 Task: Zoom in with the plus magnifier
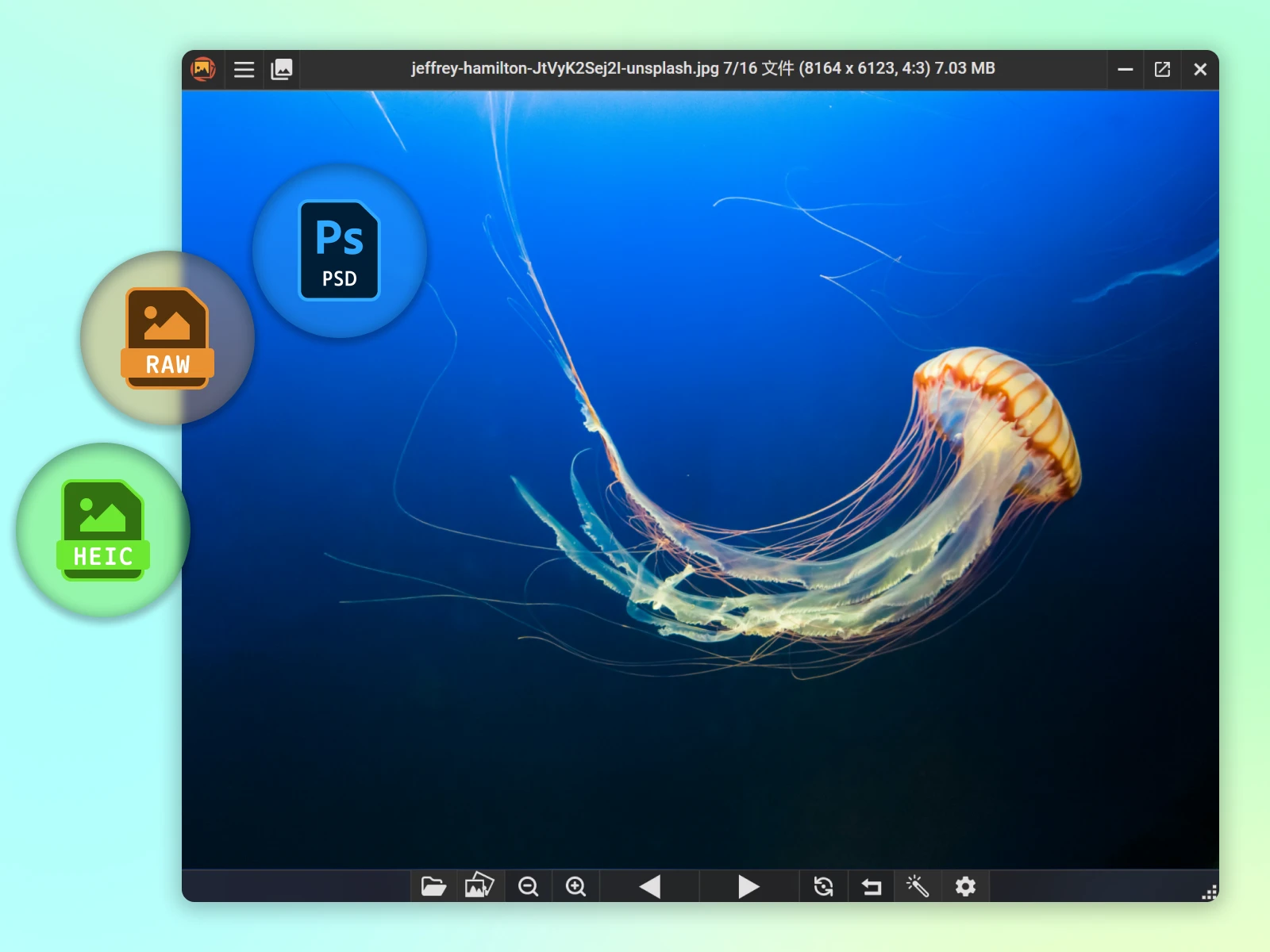click(x=576, y=886)
